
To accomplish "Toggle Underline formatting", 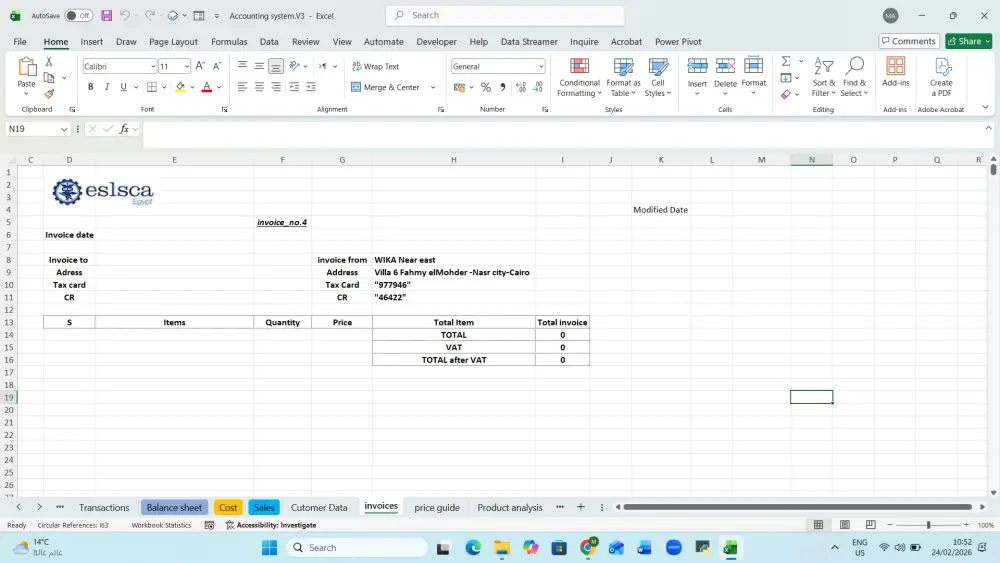I will point(123,87).
